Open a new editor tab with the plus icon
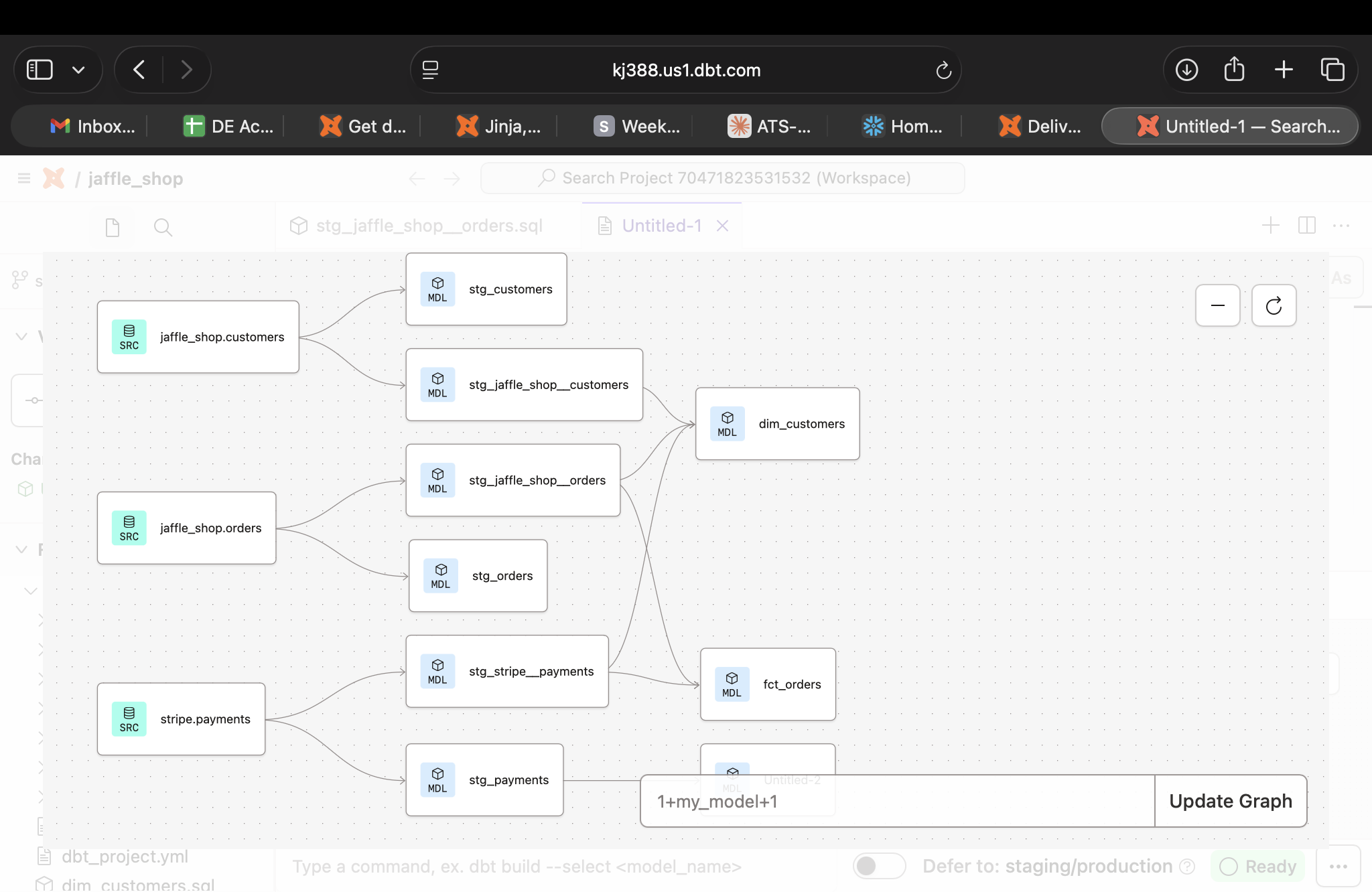The image size is (1372, 892). 1270,226
